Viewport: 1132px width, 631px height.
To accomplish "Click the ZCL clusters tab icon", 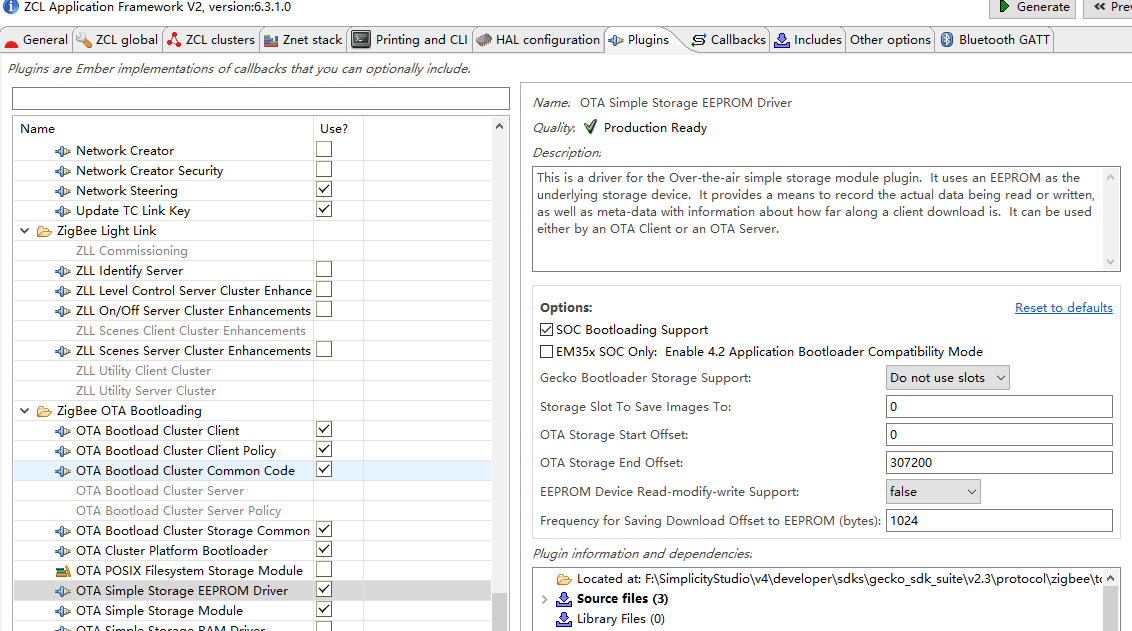I will click(174, 40).
